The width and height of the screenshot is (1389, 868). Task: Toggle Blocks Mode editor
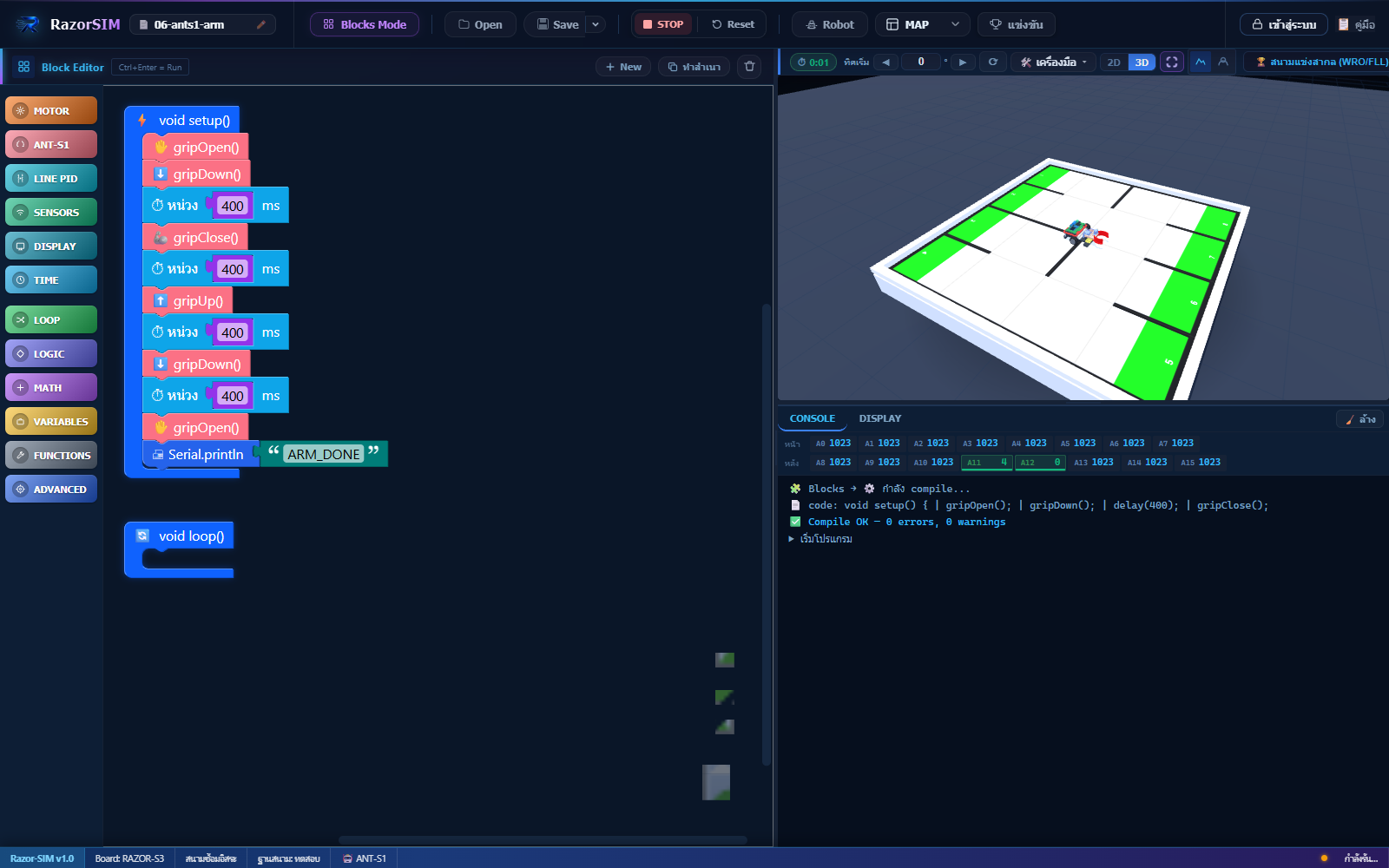[x=365, y=24]
